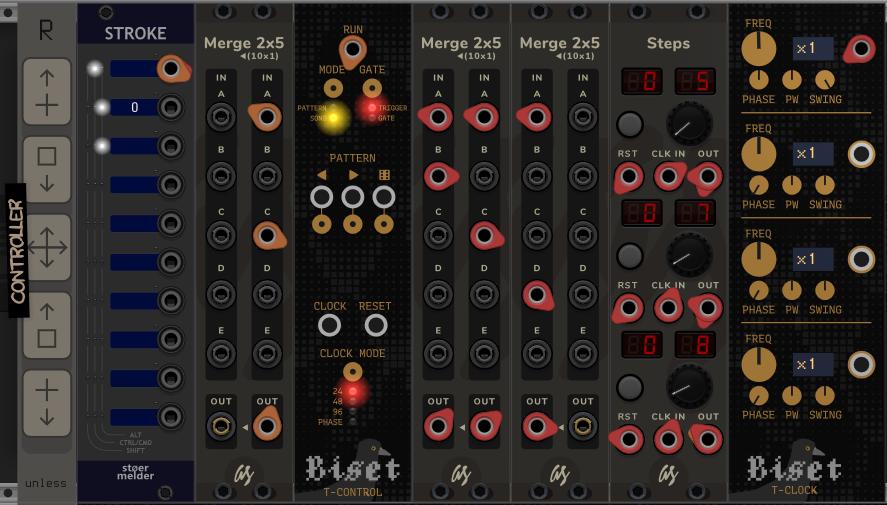Click the orange-cabled OUT jack on leftmost Merge
Screen dimensions: 887x505
(266, 426)
